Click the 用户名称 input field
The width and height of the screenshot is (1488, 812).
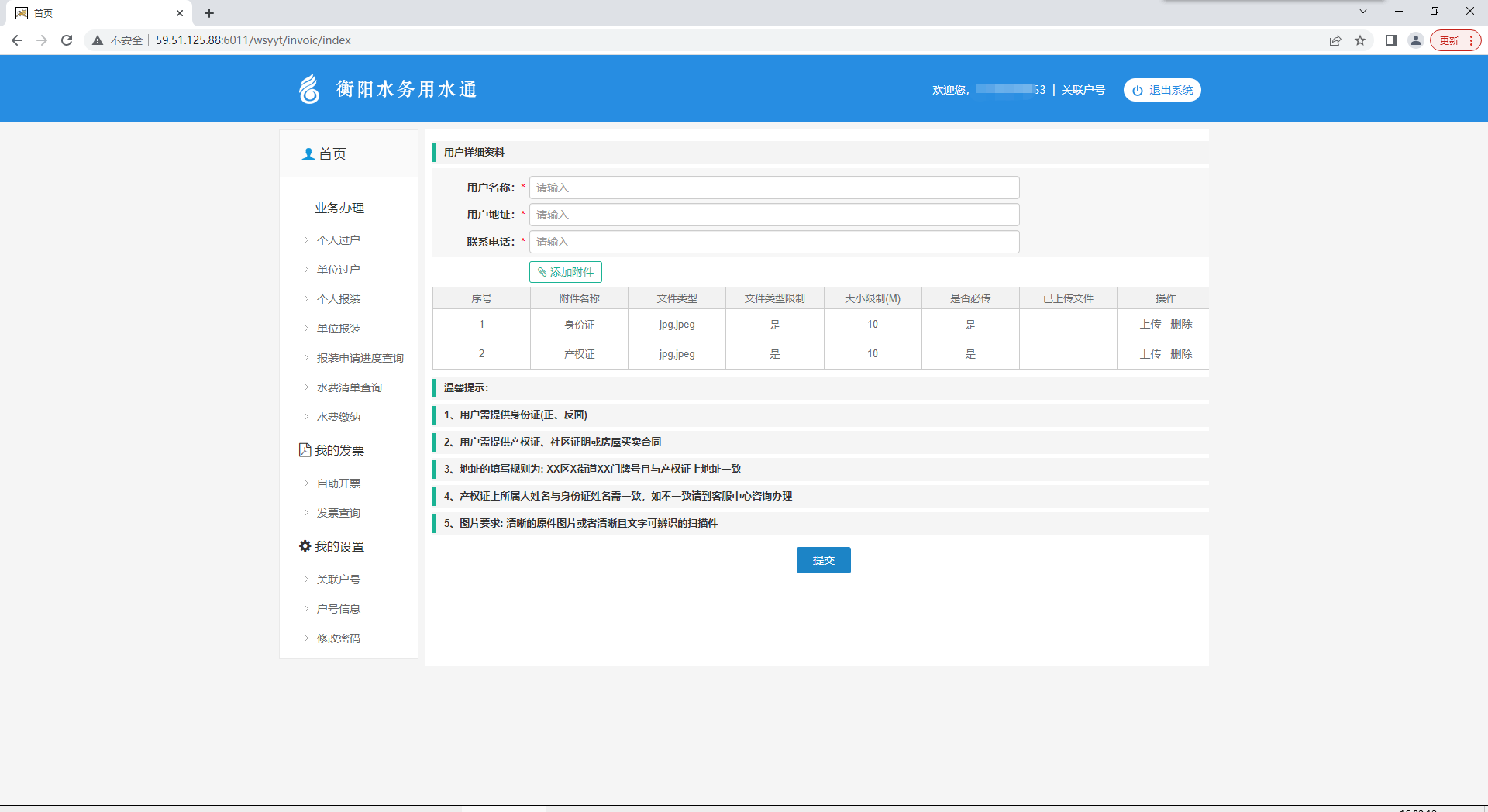tap(773, 188)
